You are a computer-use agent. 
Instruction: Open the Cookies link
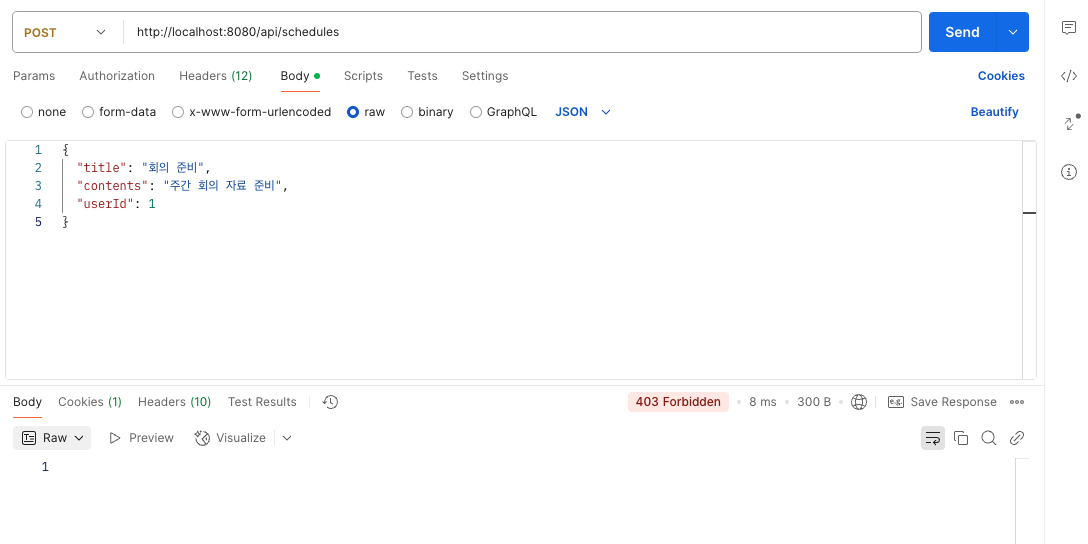[x=1001, y=76]
